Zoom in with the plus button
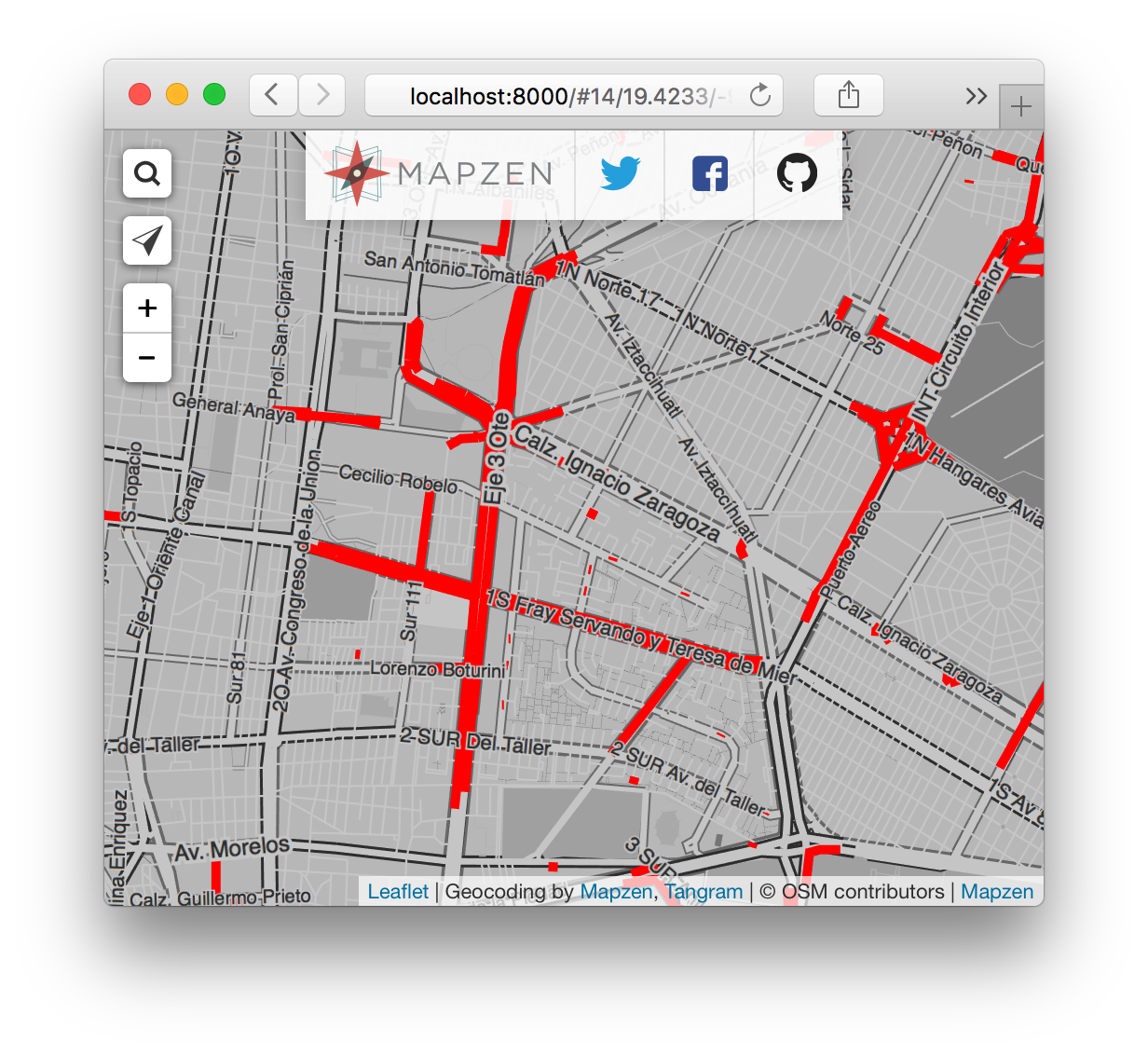This screenshot has height=1055, width=1148. point(147,308)
